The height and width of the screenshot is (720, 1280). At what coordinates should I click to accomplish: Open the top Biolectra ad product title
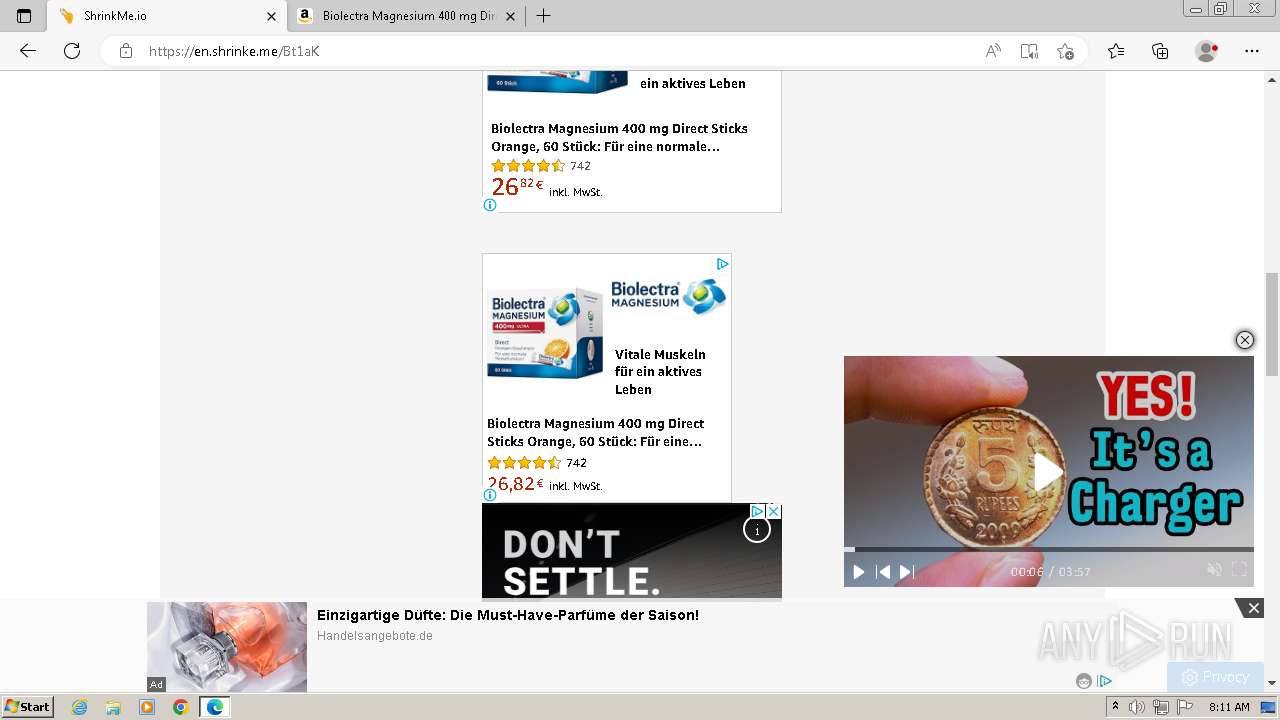click(619, 137)
